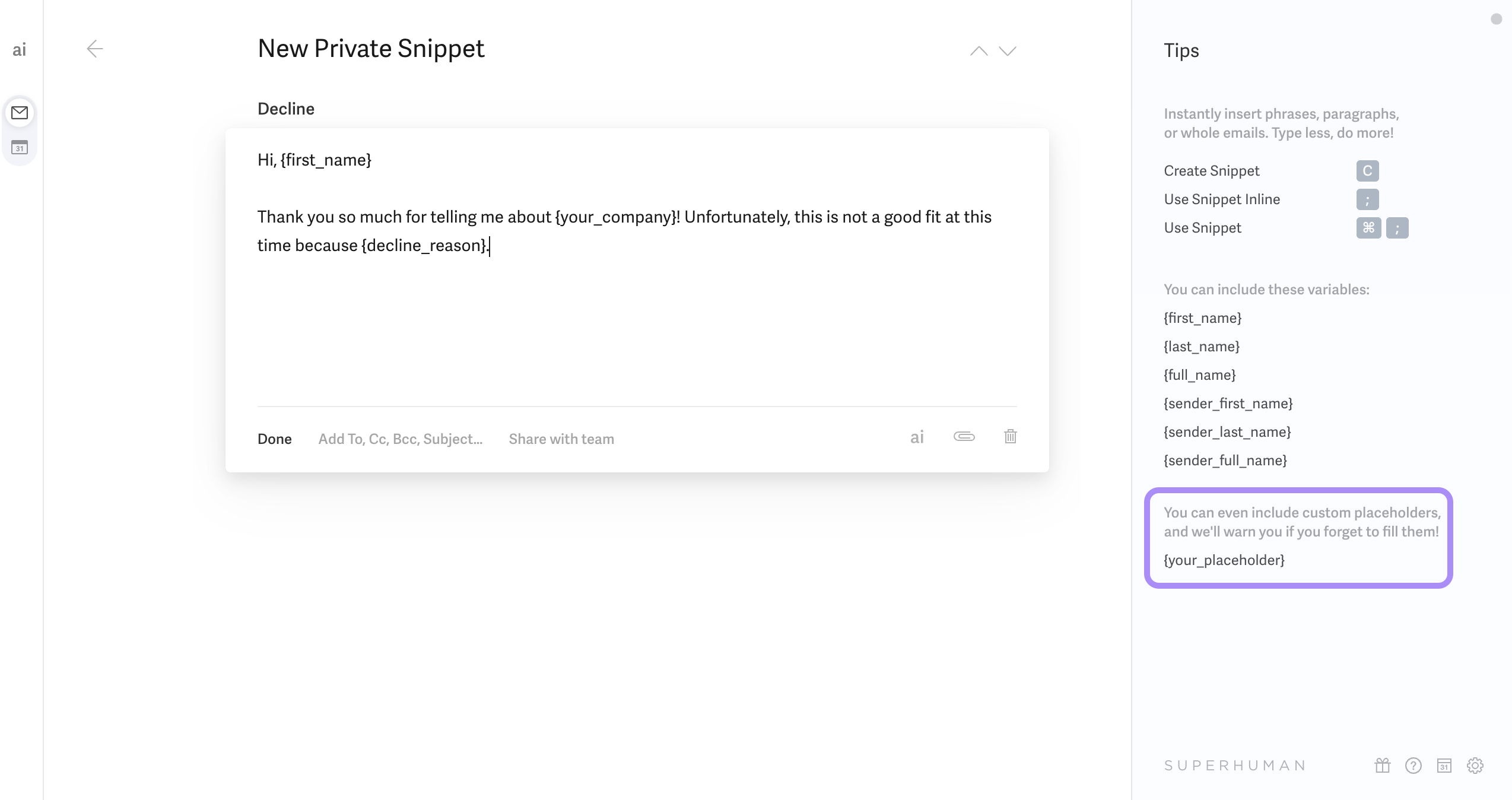Open the Calendar from the left sidebar

click(20, 148)
